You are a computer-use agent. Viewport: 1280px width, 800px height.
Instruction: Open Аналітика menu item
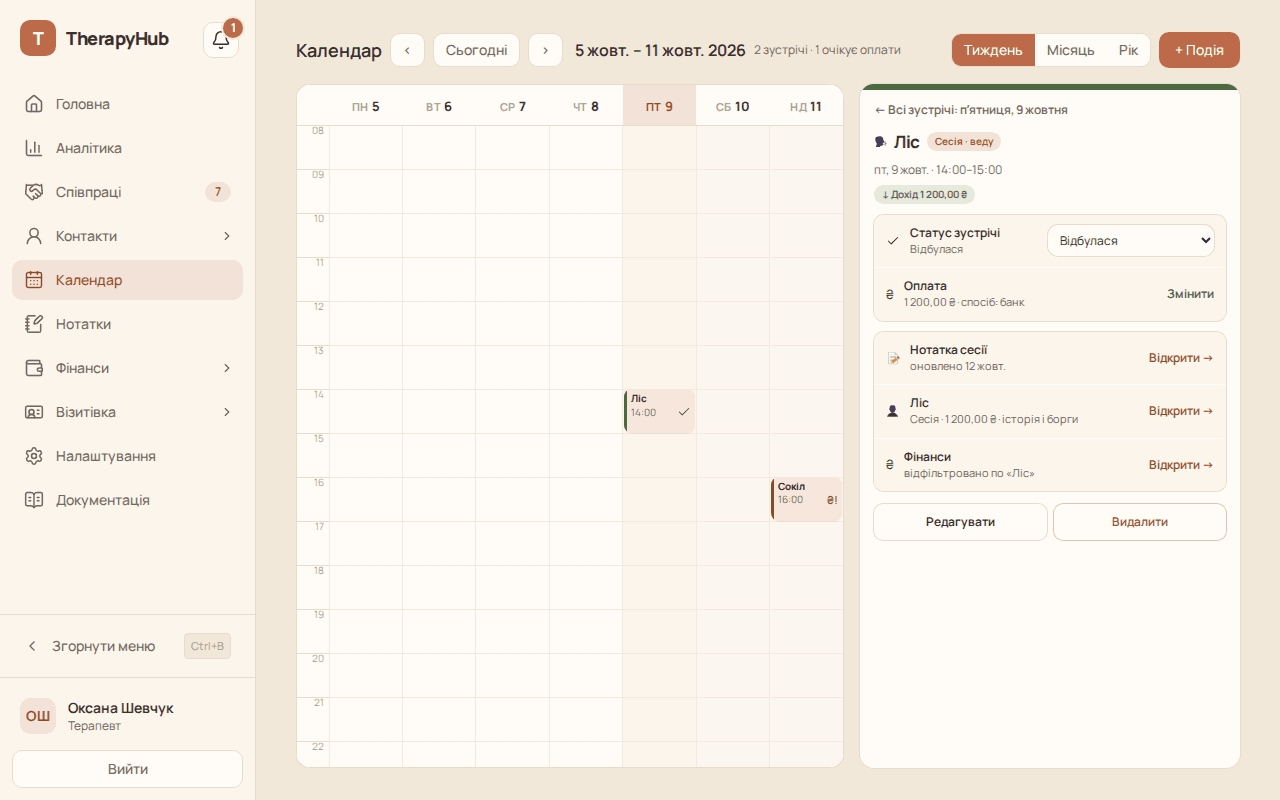pyautogui.click(x=128, y=148)
